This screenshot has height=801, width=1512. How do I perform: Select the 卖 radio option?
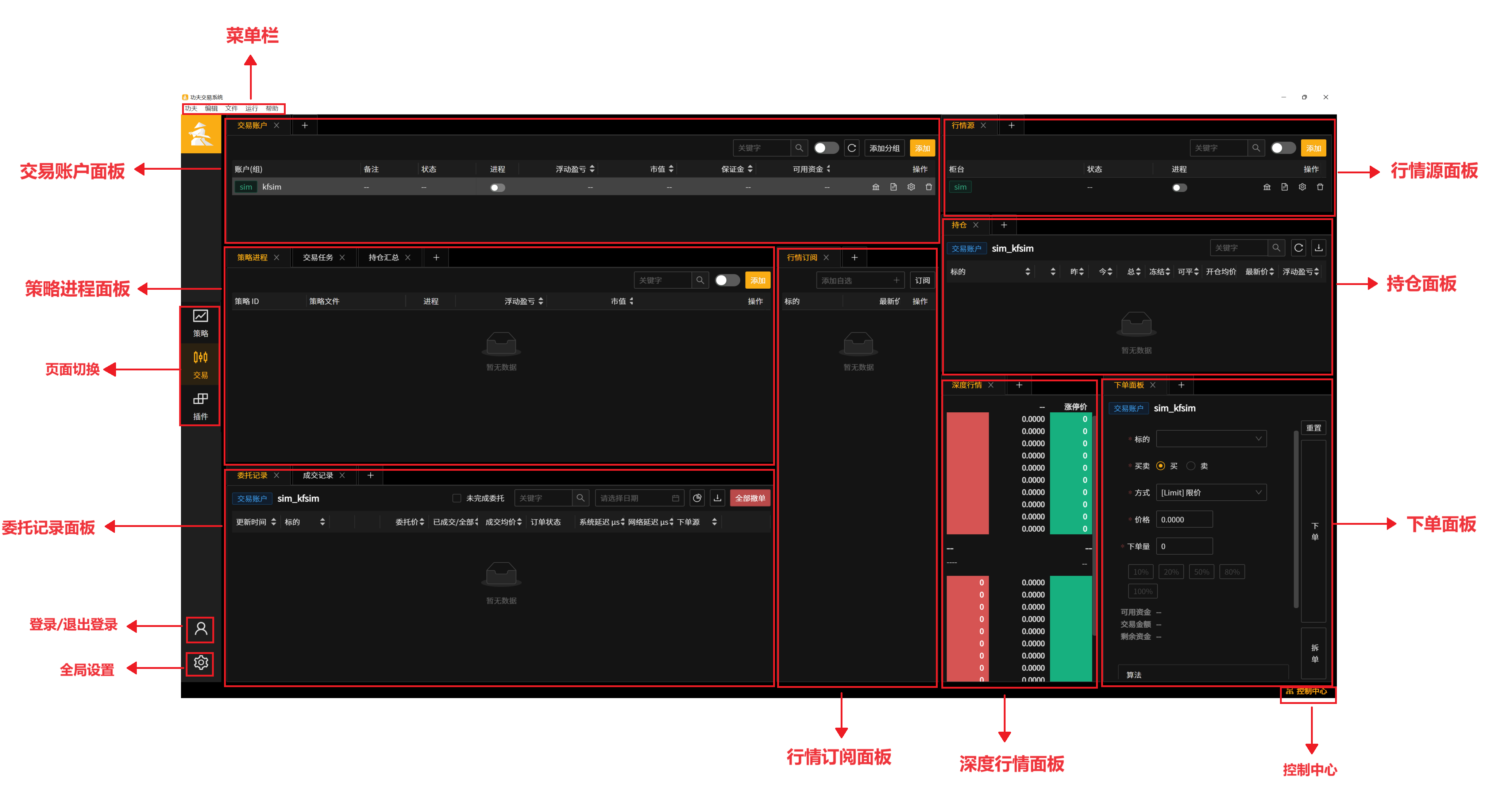1190,466
